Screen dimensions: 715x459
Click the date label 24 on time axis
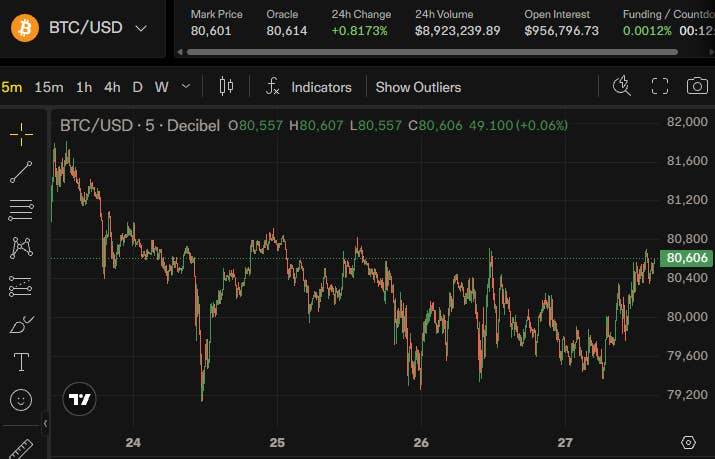(x=133, y=443)
